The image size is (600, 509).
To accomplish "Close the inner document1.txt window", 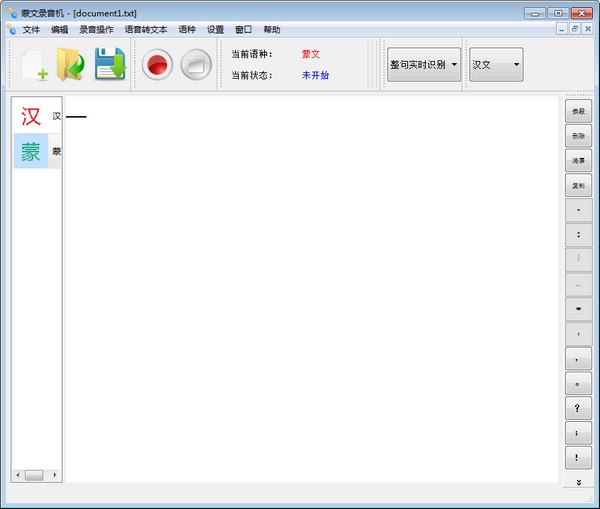I will 588,29.
